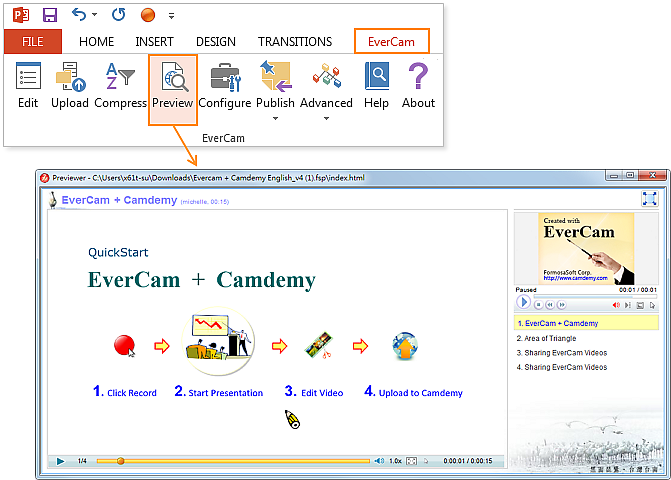Expand the Publish dropdown arrow

(275, 119)
